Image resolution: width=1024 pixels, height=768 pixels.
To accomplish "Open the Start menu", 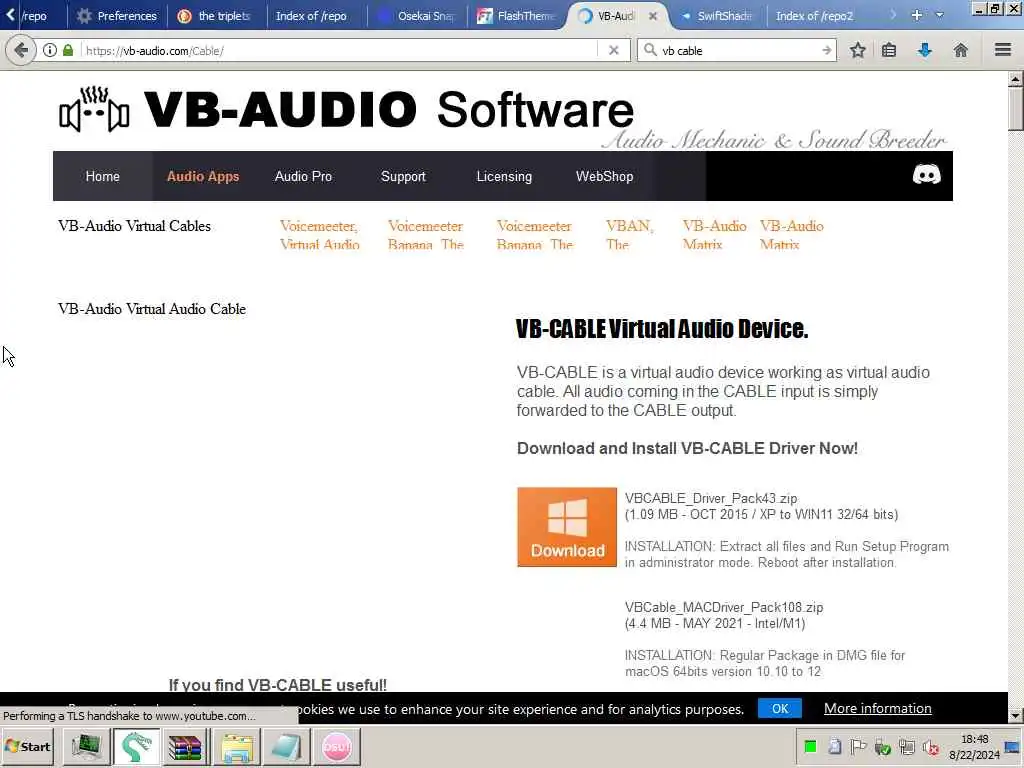I will (x=28, y=746).
